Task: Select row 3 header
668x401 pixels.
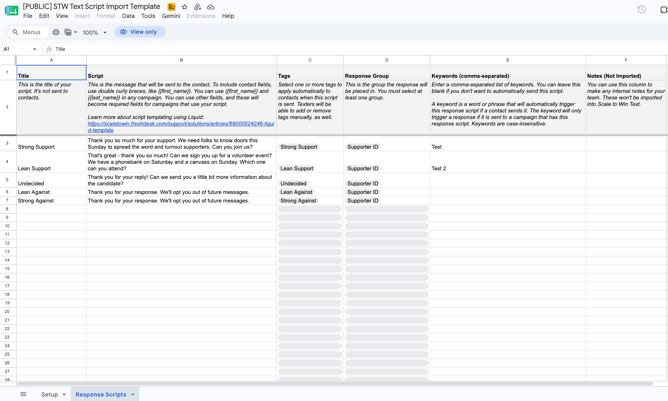Action: click(x=7, y=143)
